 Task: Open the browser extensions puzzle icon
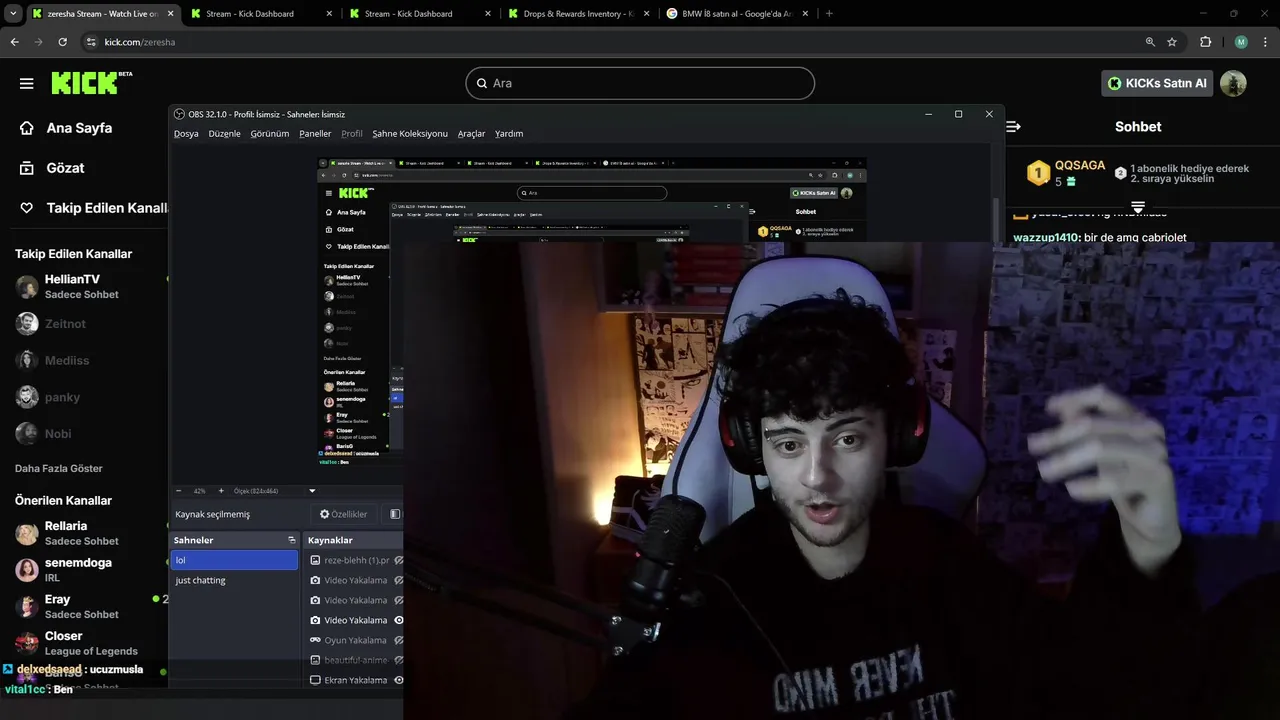coord(1205,42)
